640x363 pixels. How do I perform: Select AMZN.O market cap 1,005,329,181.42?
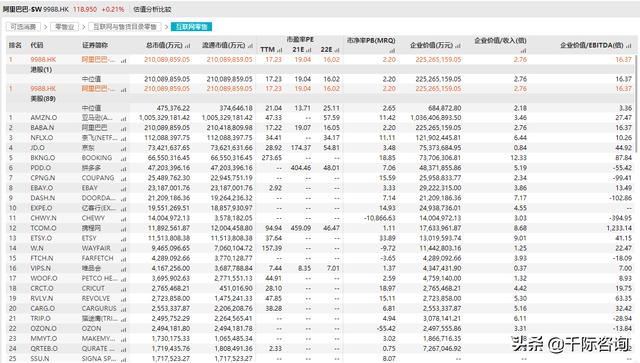pyautogui.click(x=164, y=118)
